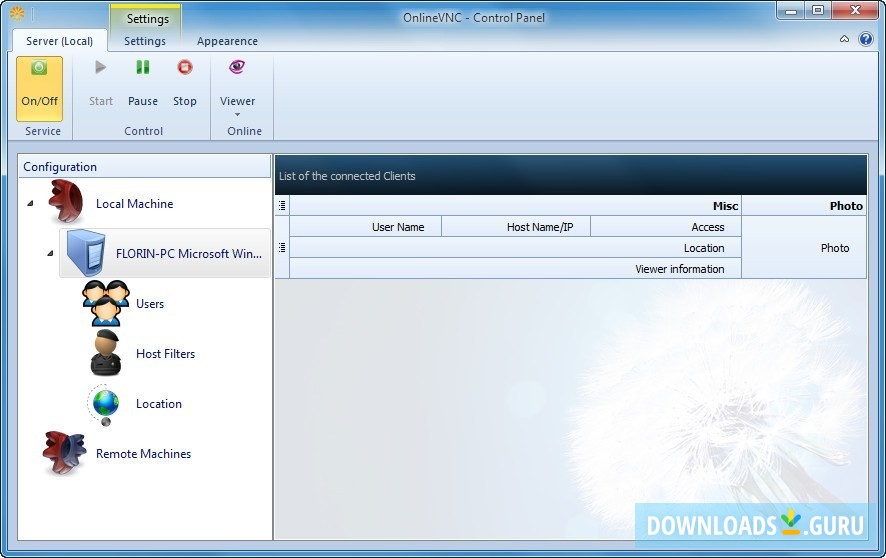Collapse the Local Machine tree node
Screen dimensions: 886x558
[x=31, y=203]
